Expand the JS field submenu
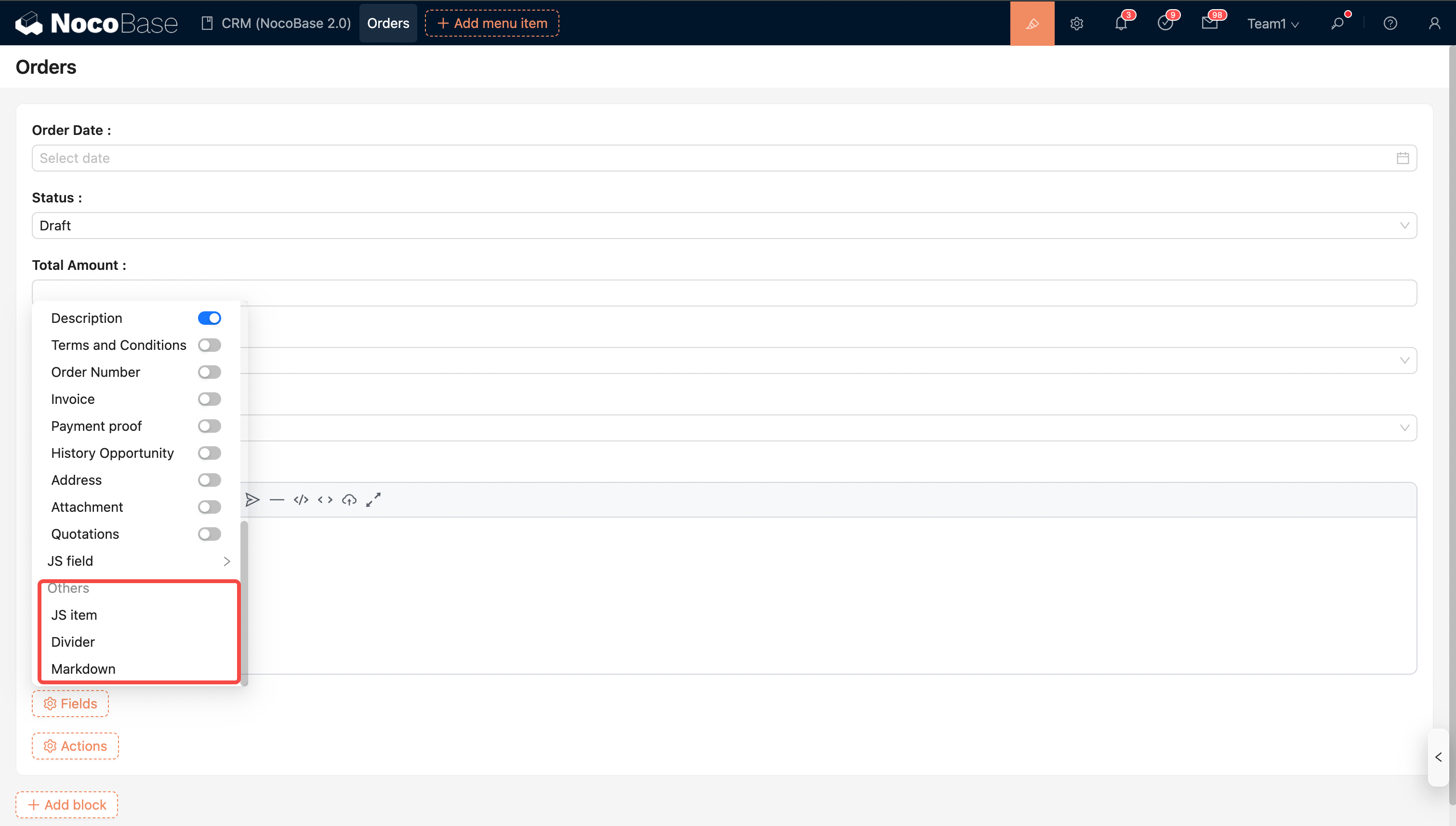The image size is (1456, 826). pyautogui.click(x=138, y=561)
